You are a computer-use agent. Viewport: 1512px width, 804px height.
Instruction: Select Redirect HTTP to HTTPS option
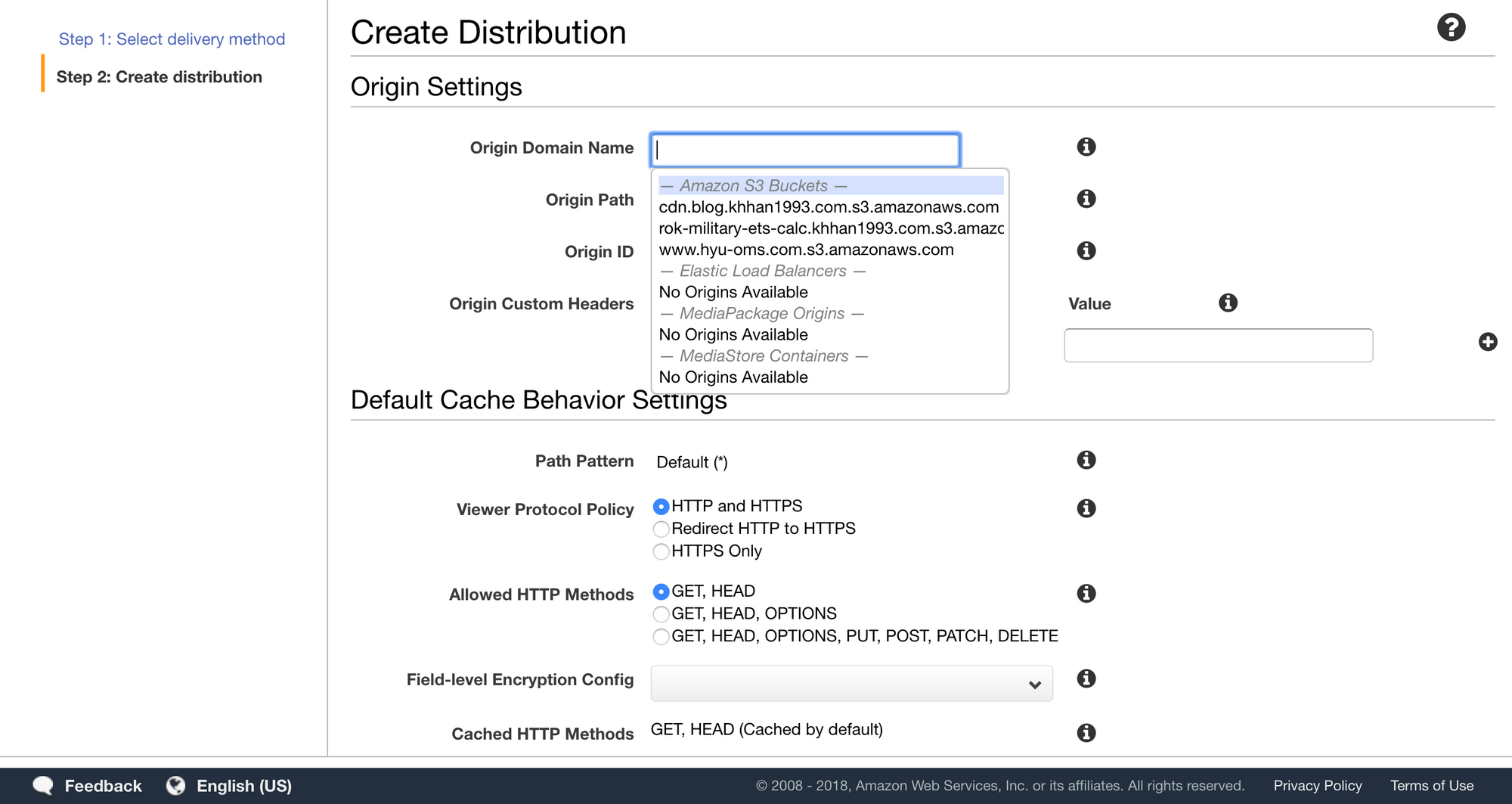pos(661,529)
